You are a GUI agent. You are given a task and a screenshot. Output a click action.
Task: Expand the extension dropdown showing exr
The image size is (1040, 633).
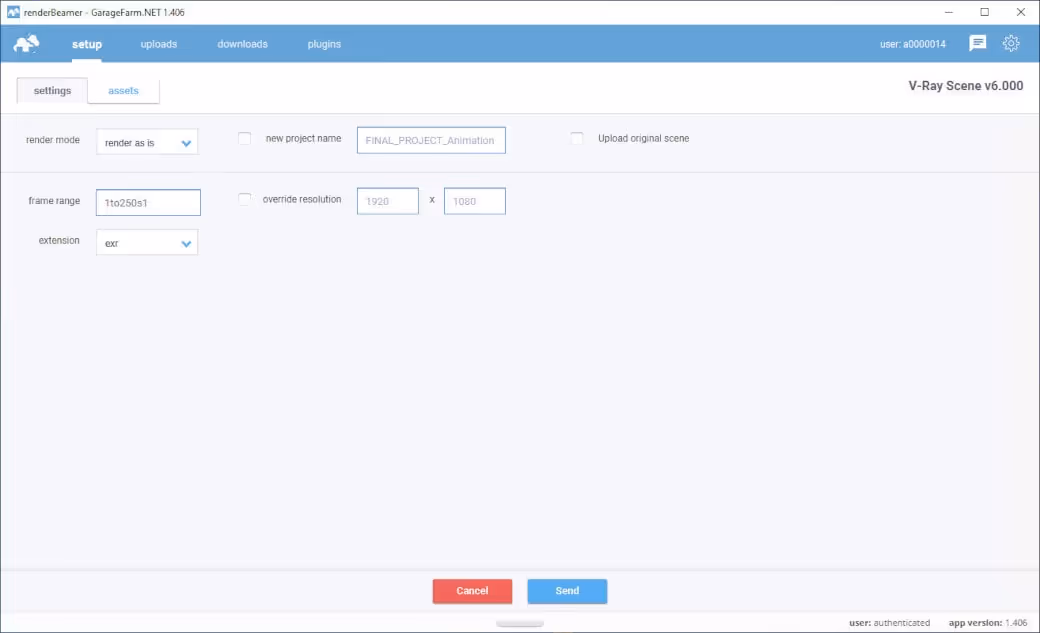click(x=147, y=243)
